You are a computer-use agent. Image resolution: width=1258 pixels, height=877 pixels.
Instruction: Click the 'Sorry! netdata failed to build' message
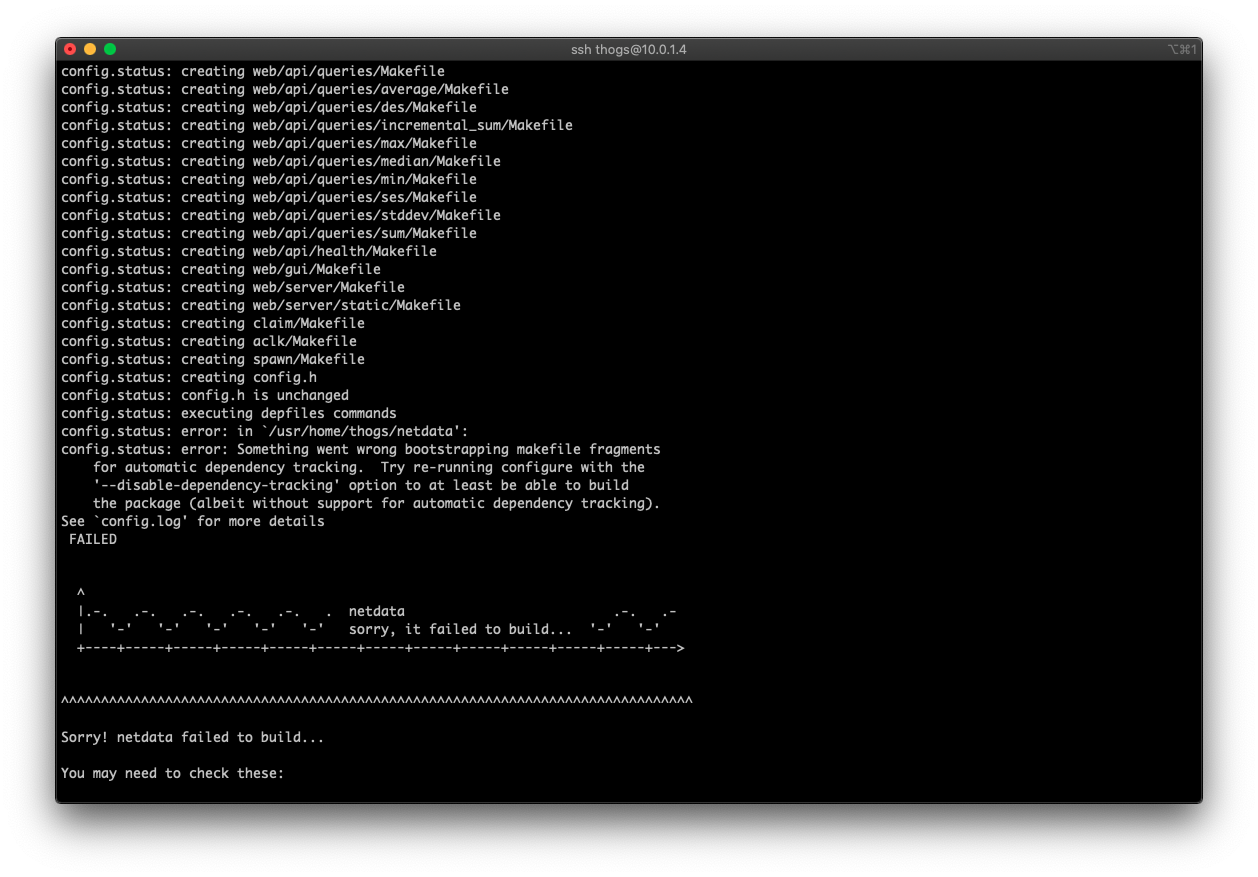[197, 737]
